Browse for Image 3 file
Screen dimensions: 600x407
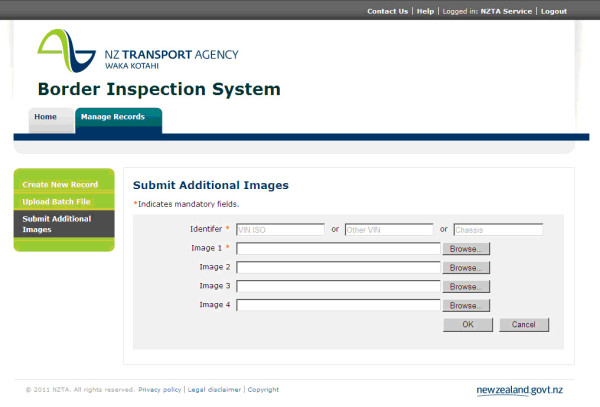(467, 286)
